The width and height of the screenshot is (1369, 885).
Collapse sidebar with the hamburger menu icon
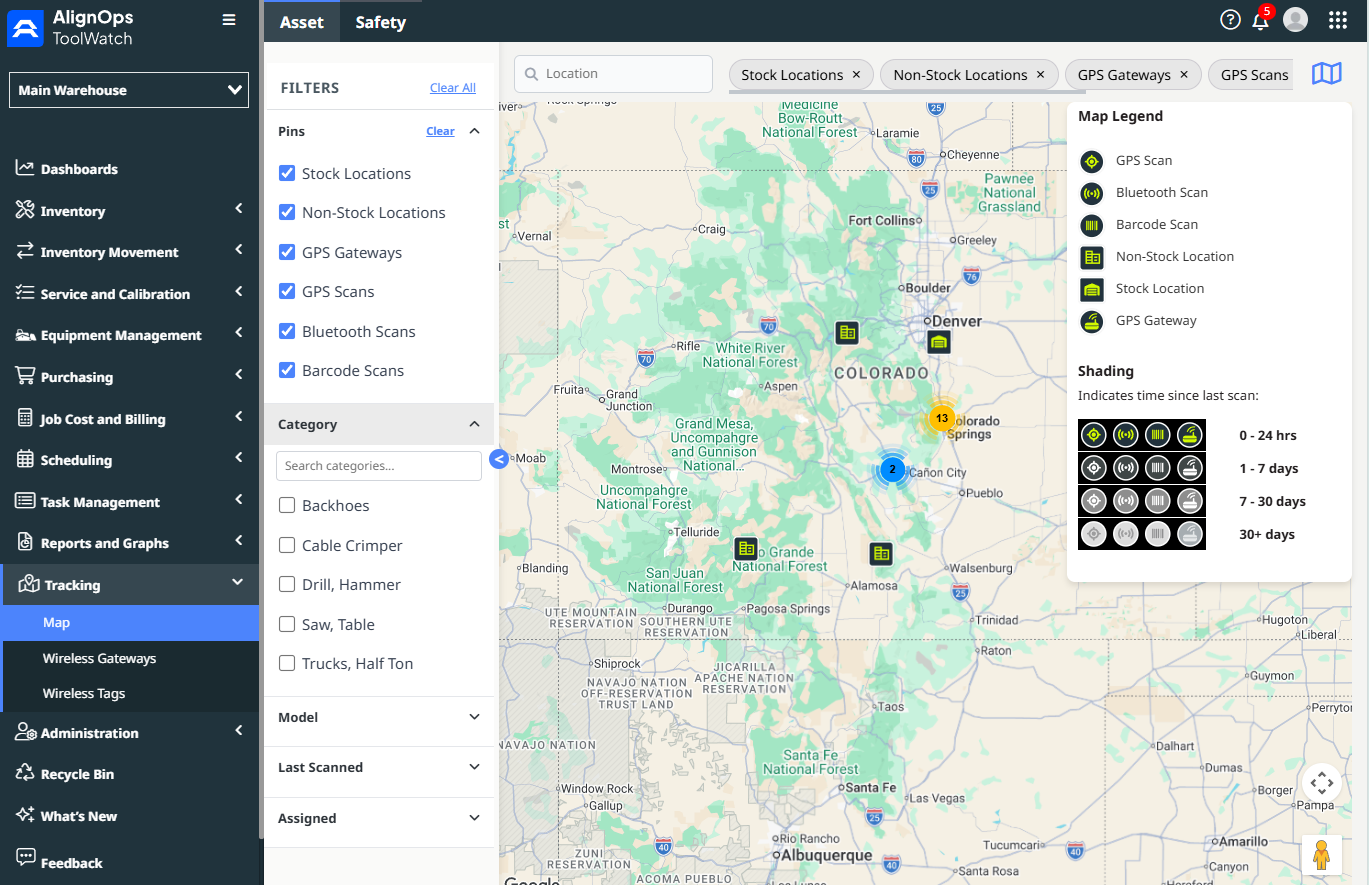tap(229, 20)
